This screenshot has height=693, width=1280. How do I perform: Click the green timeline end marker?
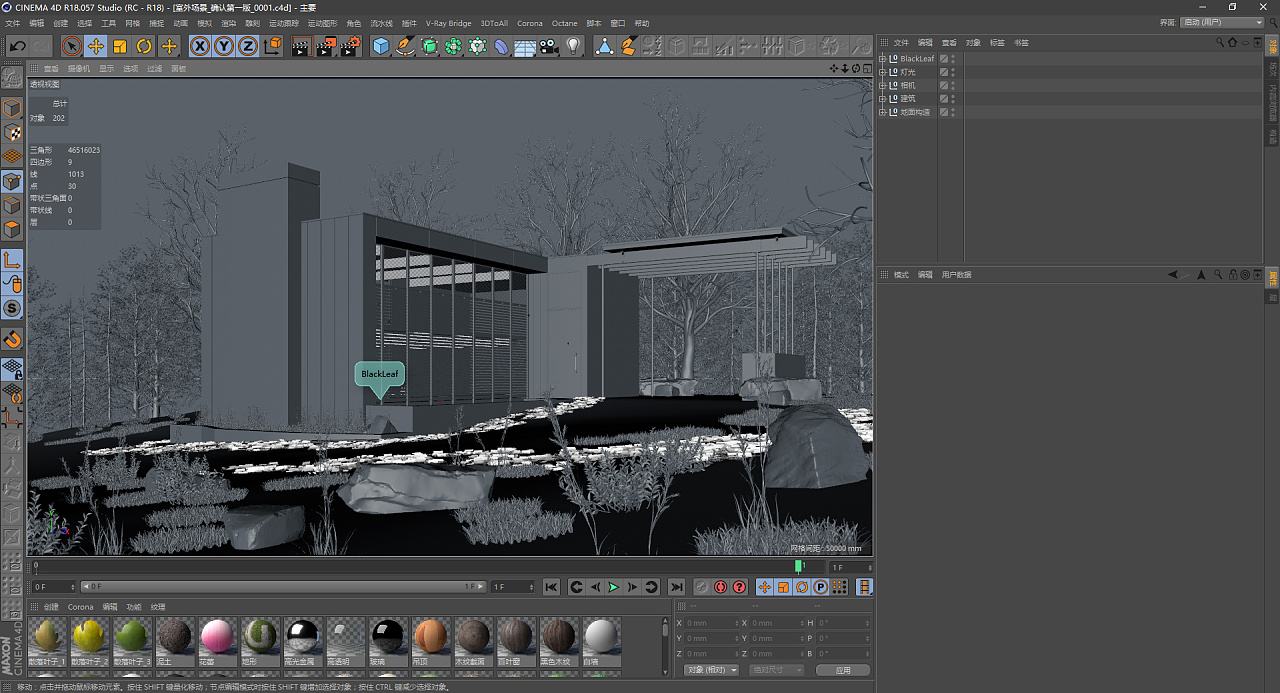click(x=798, y=566)
